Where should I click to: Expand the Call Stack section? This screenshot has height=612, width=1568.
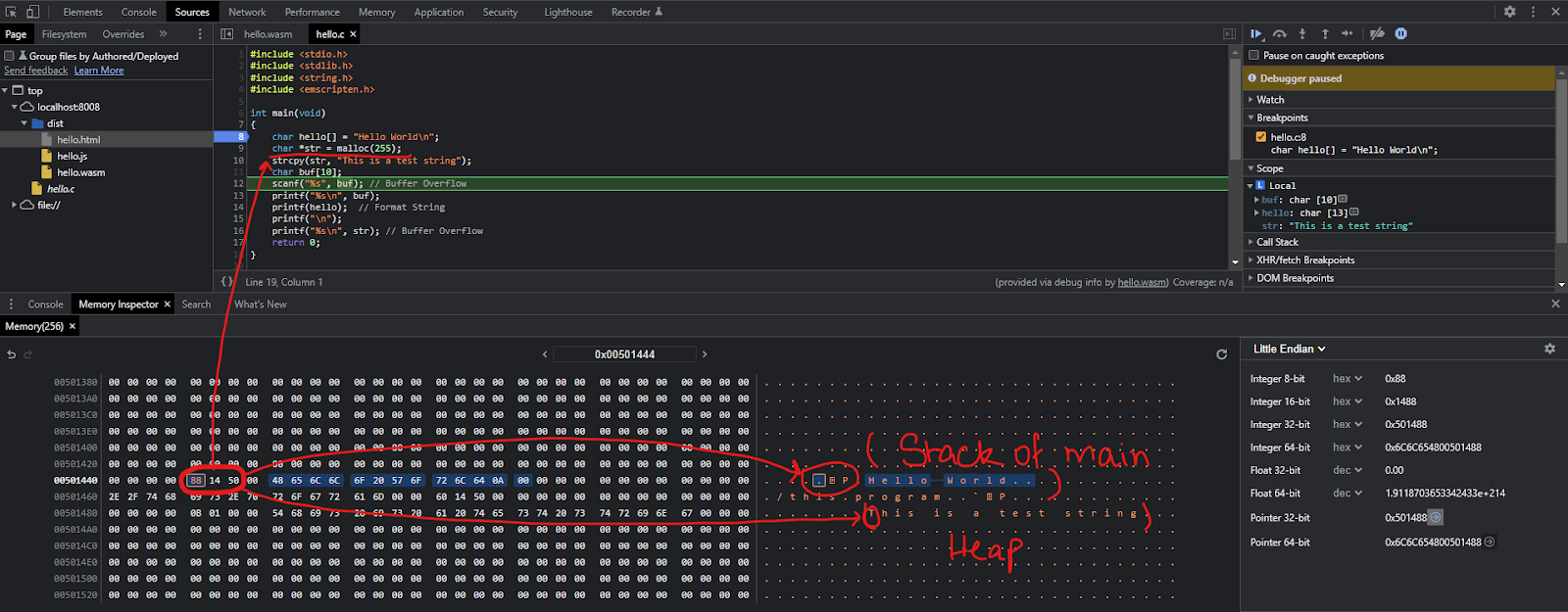1399,242
